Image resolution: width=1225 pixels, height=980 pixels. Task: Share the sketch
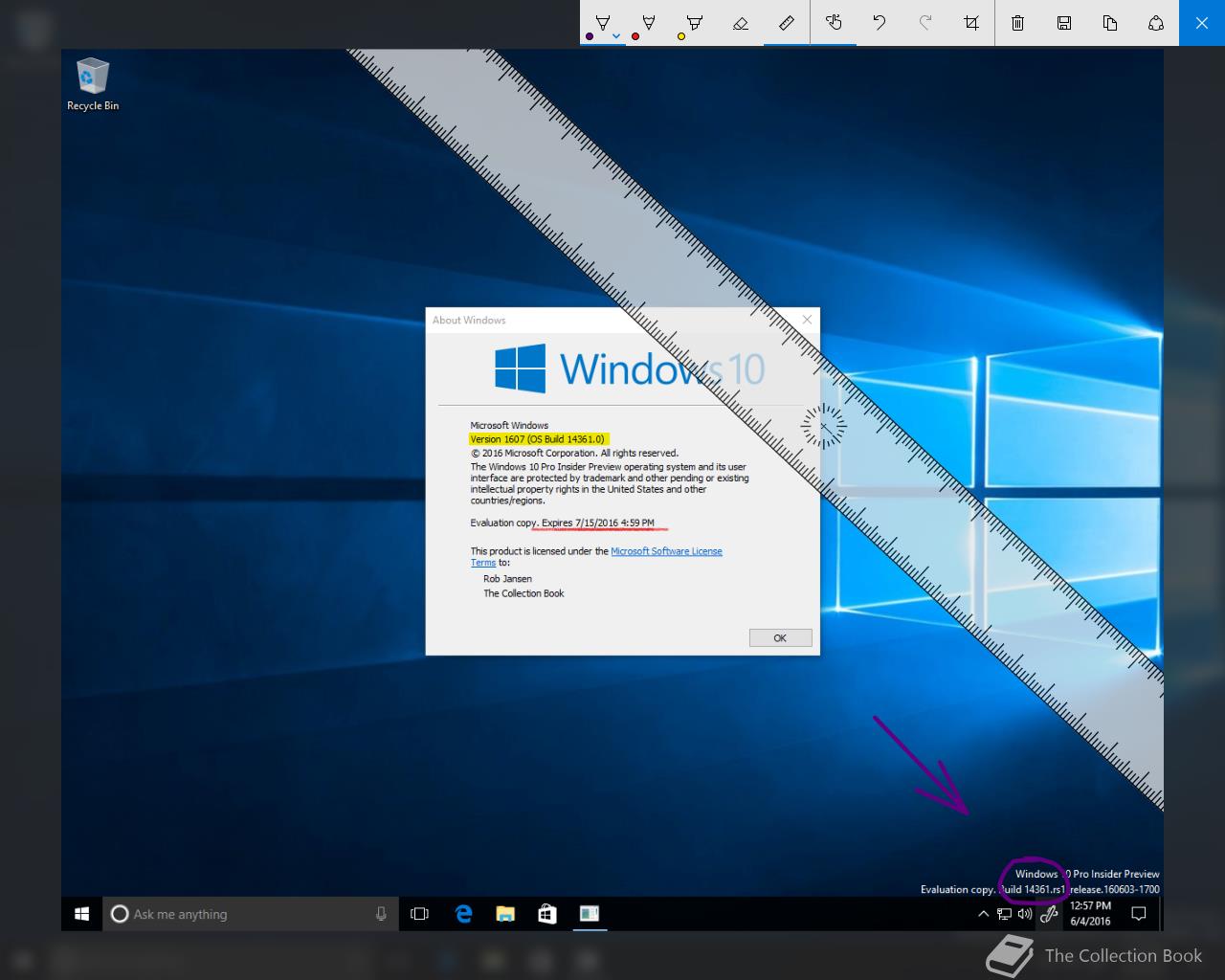point(1156,23)
